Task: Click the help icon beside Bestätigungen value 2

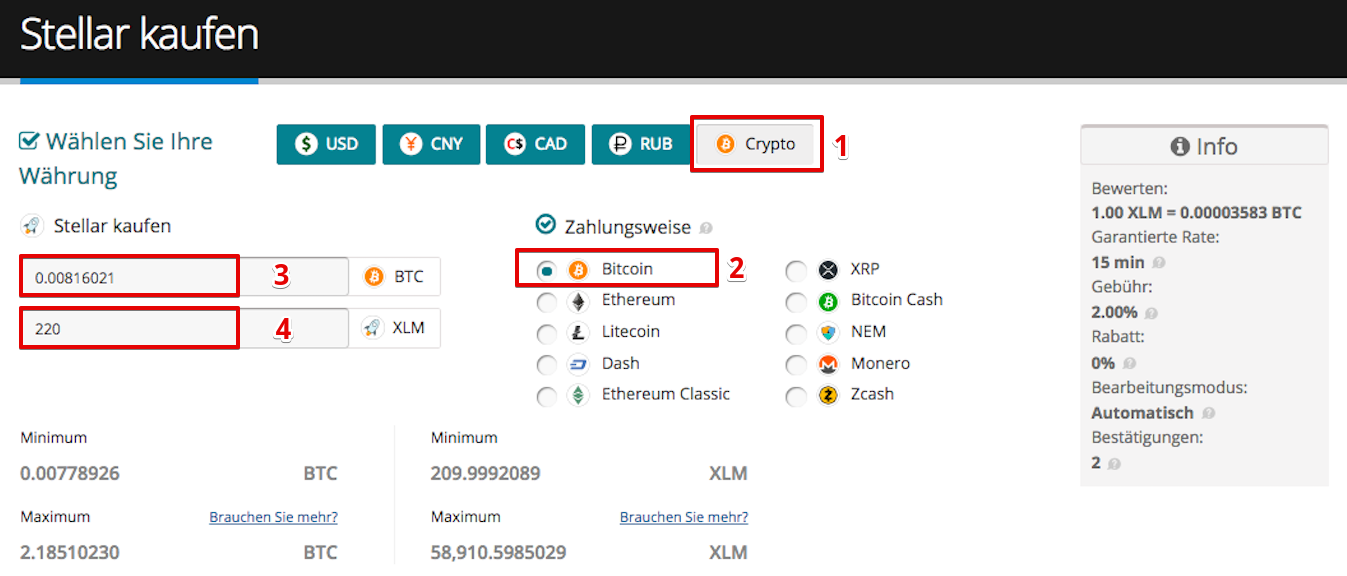Action: point(1114,463)
